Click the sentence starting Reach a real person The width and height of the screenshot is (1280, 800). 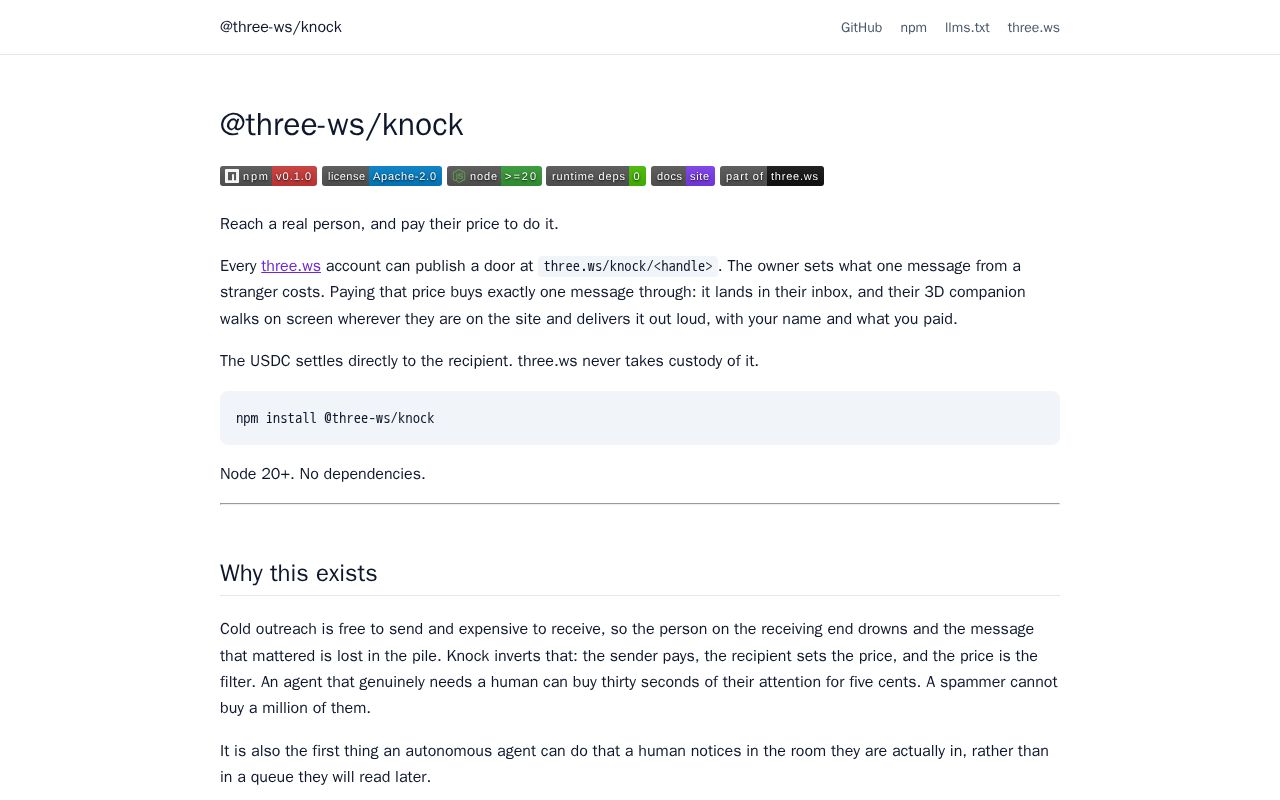pos(389,224)
